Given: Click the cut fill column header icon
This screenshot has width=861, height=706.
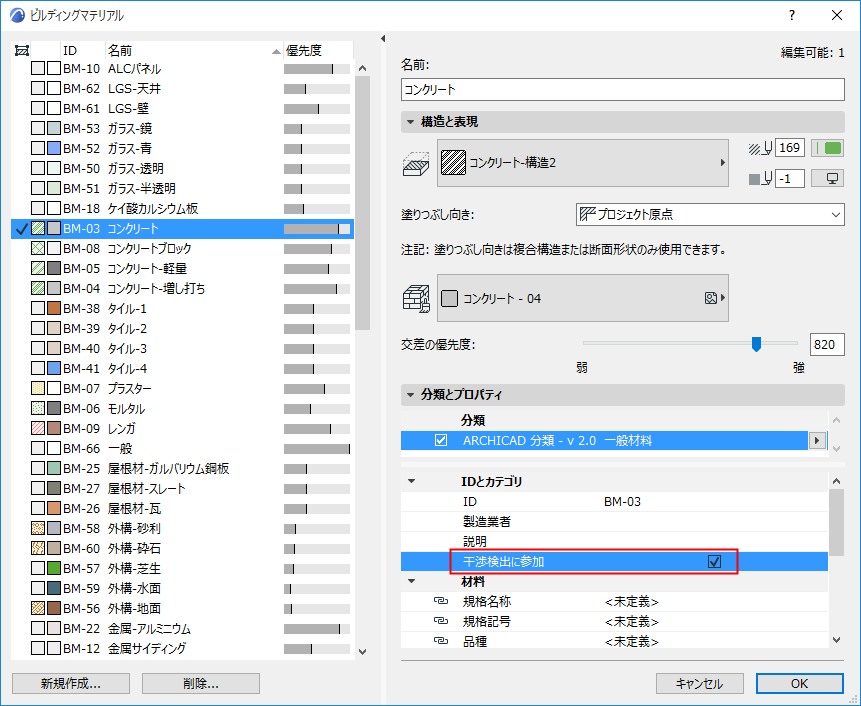Looking at the screenshot, I should click(21, 51).
